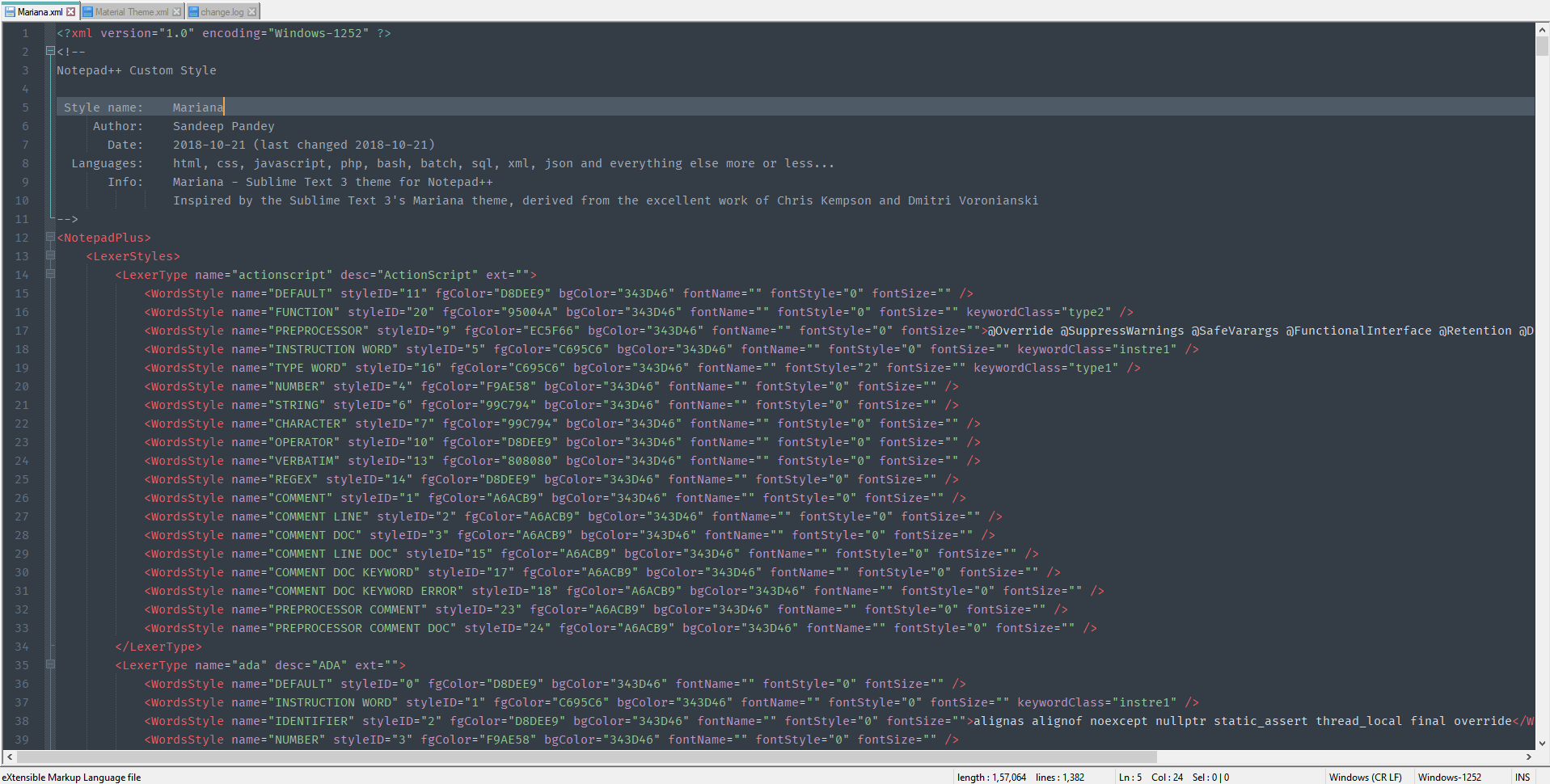Collapse the actionscript LexerType fold on line 14
The height and width of the screenshot is (784, 1550).
[x=50, y=274]
